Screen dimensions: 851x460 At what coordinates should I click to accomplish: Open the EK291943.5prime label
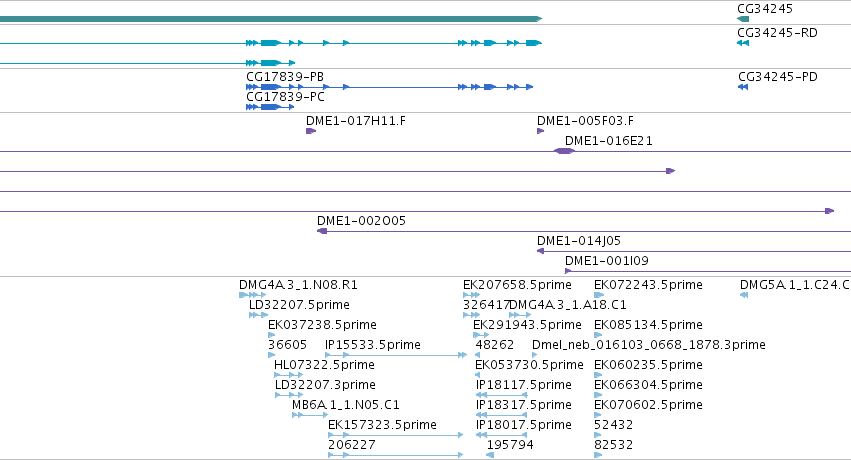(527, 325)
